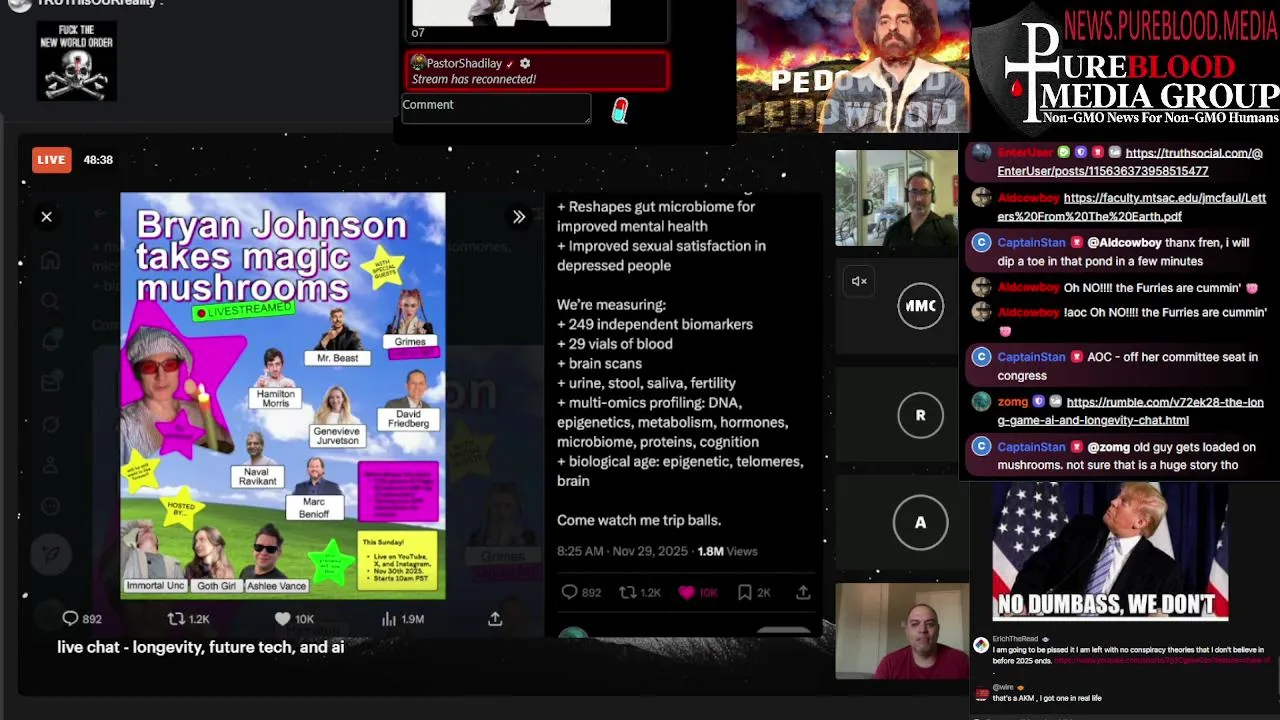Retweet icon in tweet detail panel
The width and height of the screenshot is (1280, 720).
(628, 592)
